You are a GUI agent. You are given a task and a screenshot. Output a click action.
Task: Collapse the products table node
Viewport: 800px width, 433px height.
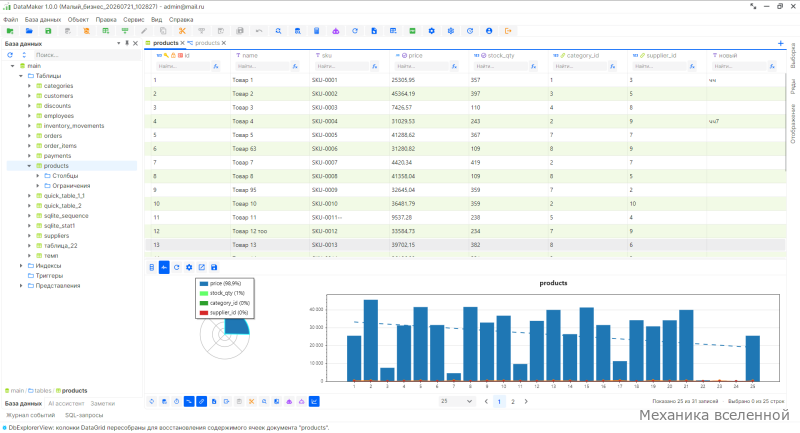point(29,166)
